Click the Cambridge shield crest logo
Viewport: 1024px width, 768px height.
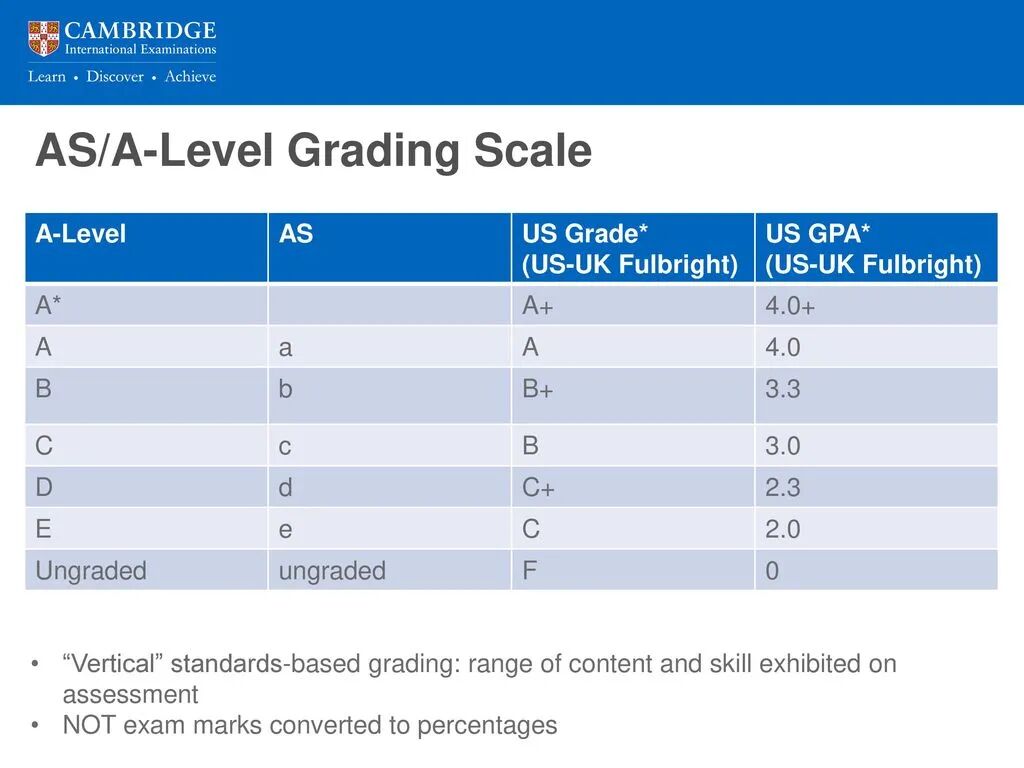[x=44, y=38]
